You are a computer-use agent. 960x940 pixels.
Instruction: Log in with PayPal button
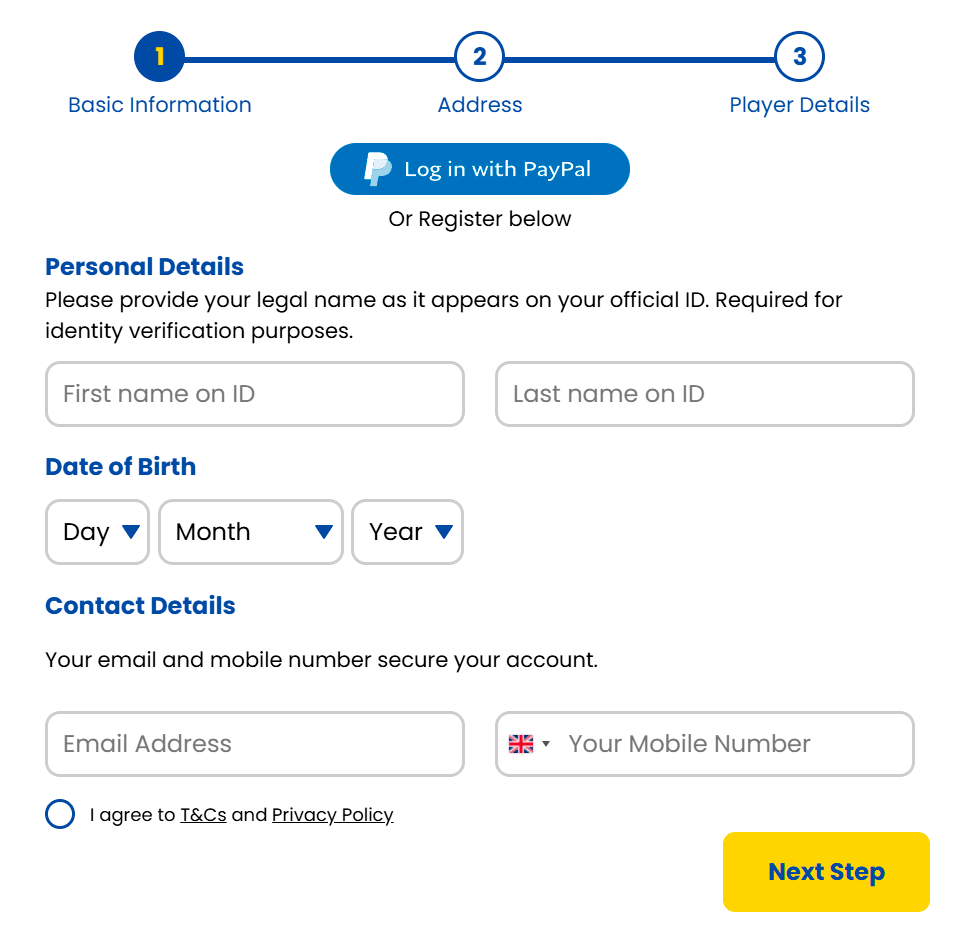click(x=480, y=169)
